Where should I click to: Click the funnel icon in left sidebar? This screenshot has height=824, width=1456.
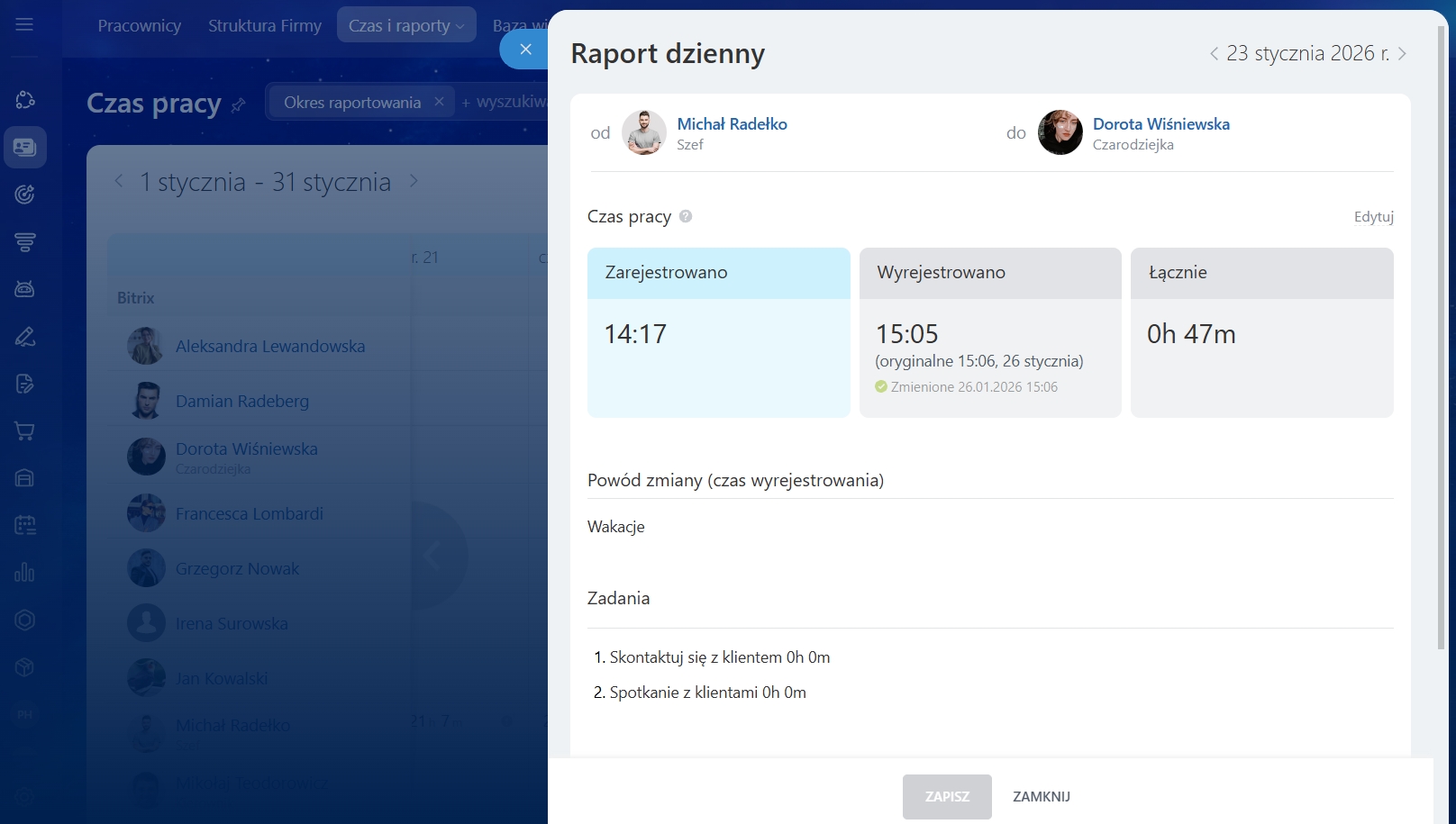(x=25, y=241)
